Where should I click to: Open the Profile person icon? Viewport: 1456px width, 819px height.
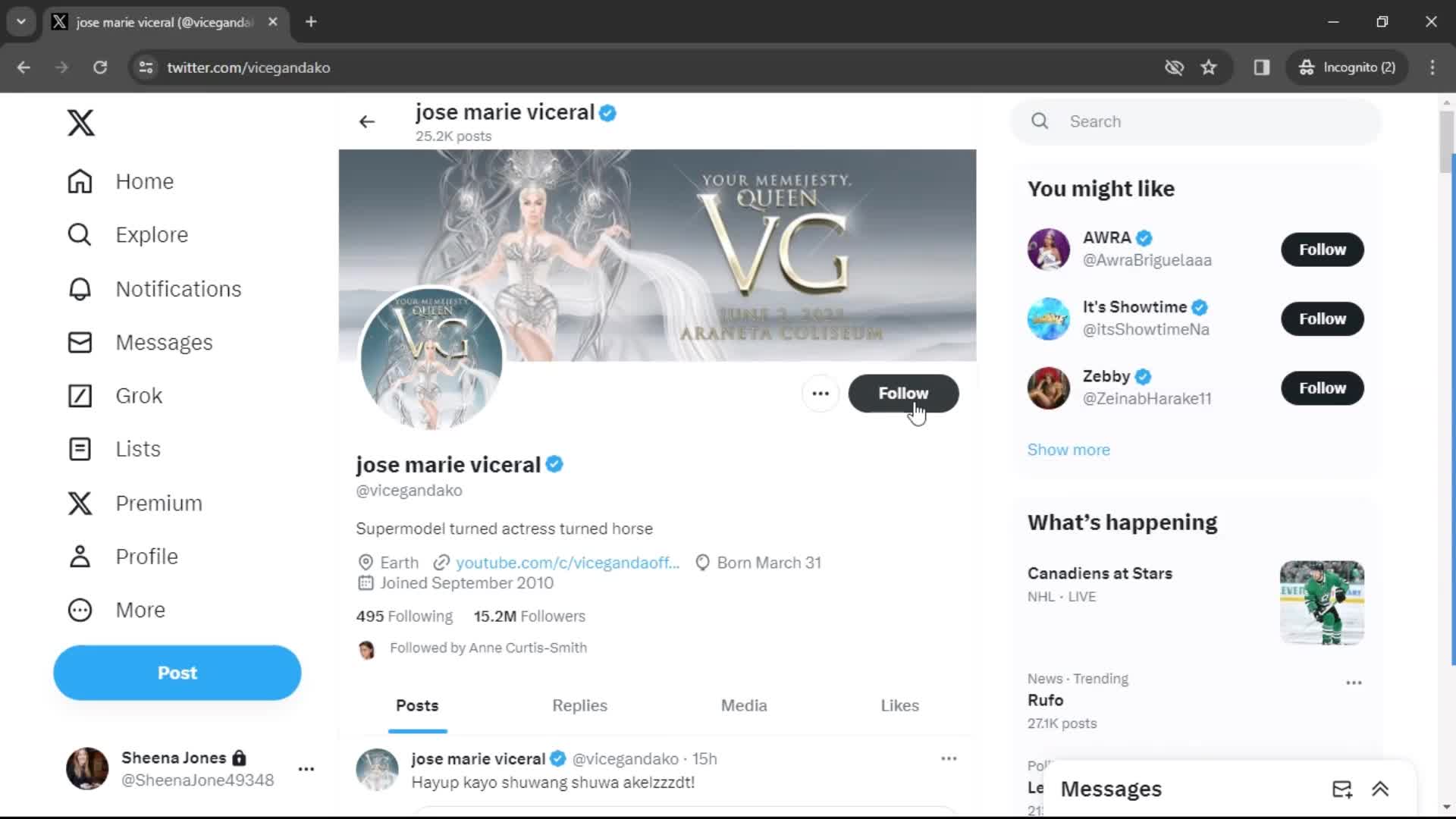point(80,556)
